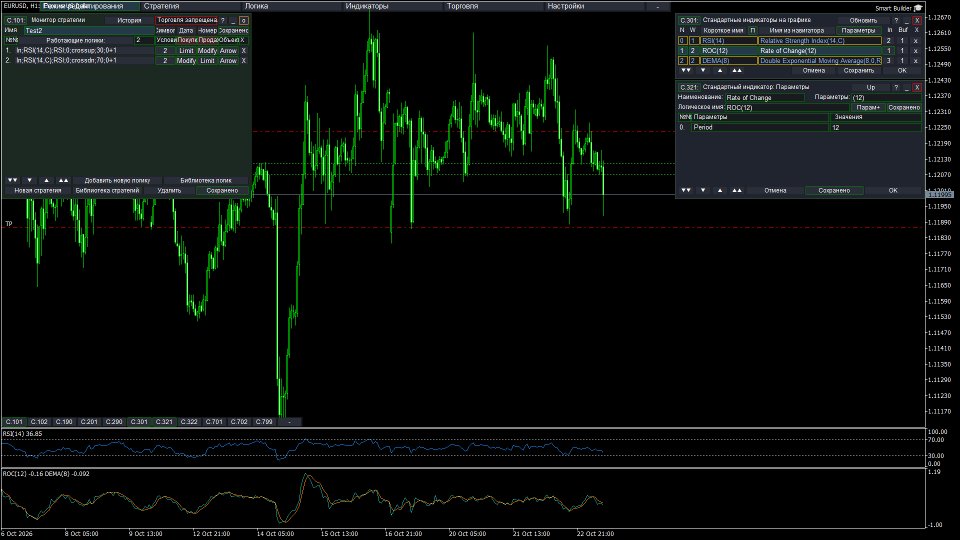960x540 pixels.
Task: Click the Period value field '12'
Action: (876, 127)
